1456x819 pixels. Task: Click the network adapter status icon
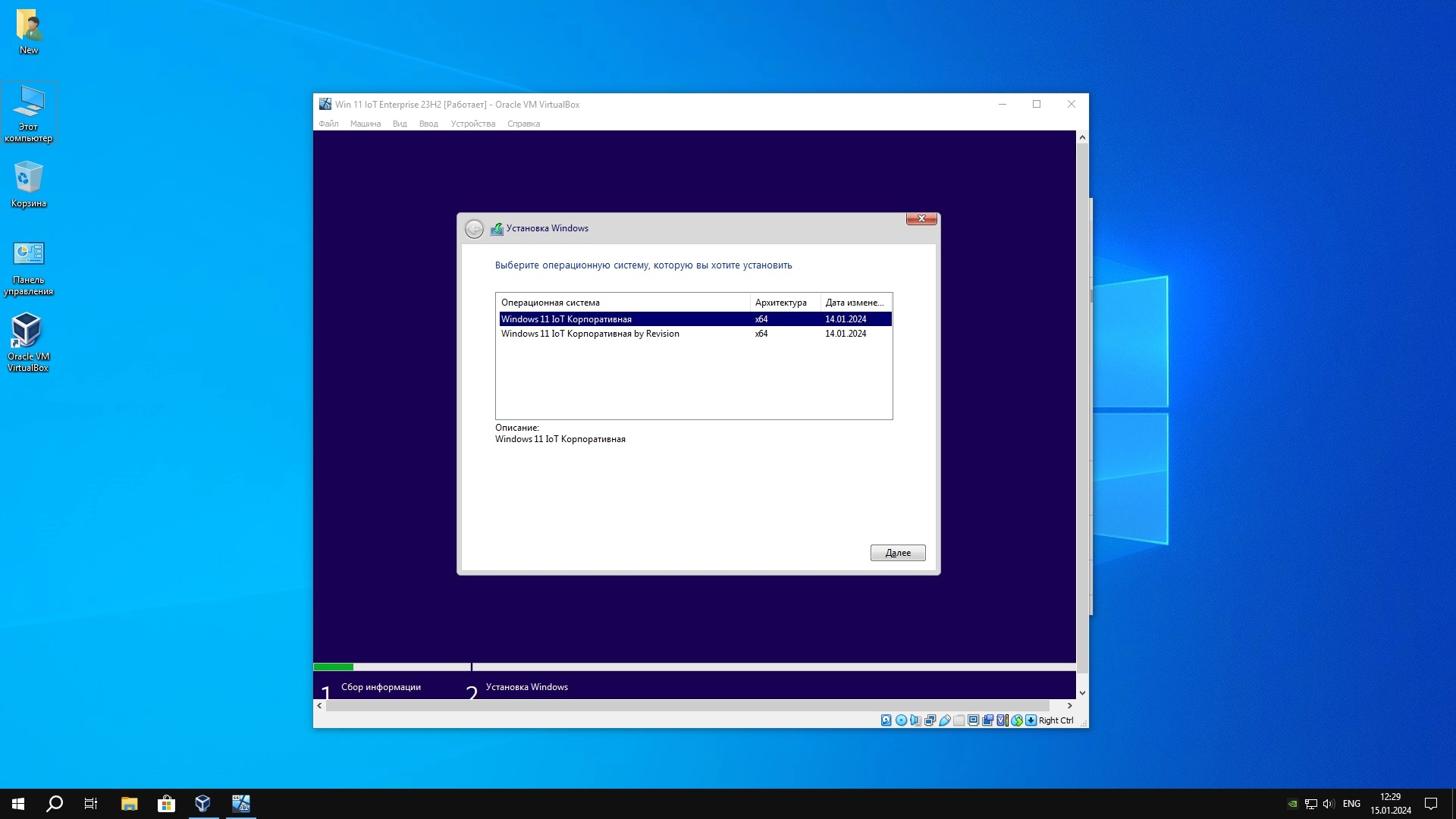tap(930, 720)
